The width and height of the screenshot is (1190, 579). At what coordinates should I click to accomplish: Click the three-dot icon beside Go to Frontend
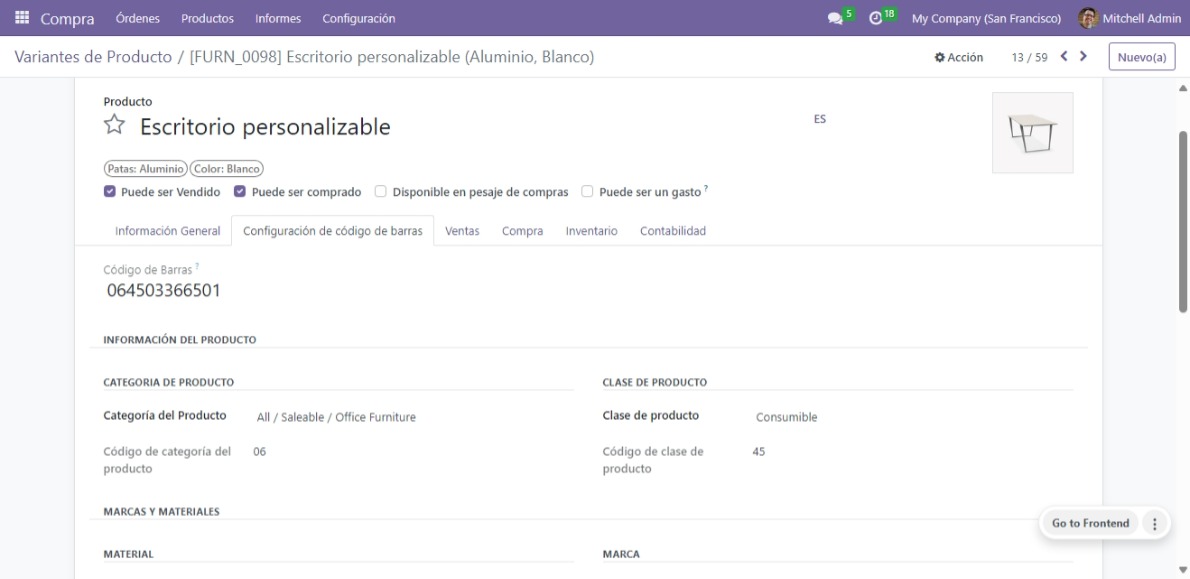(1155, 523)
